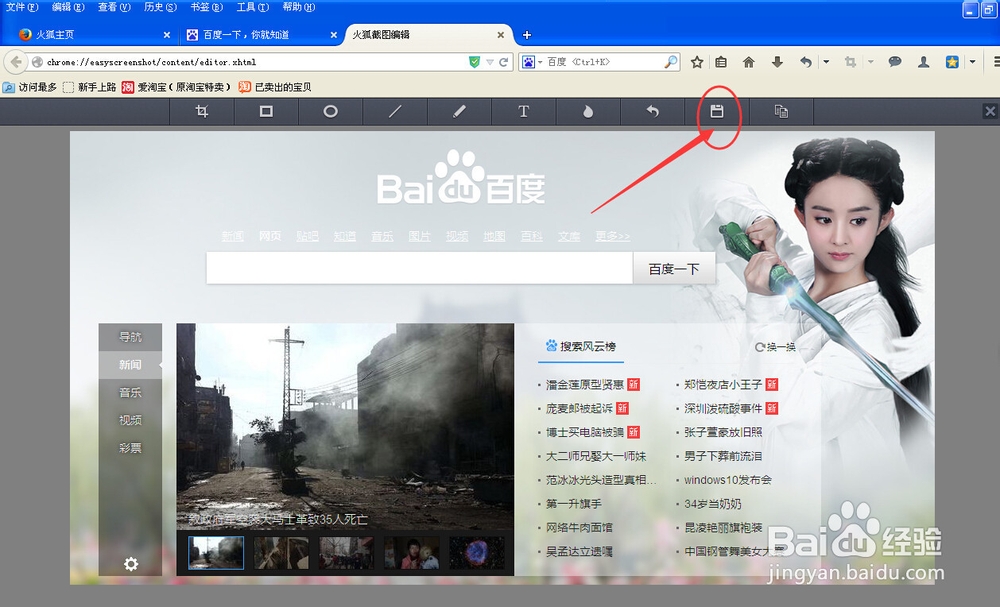1000x607 pixels.
Task: Open the downloads arrow icon
Action: click(x=777, y=62)
